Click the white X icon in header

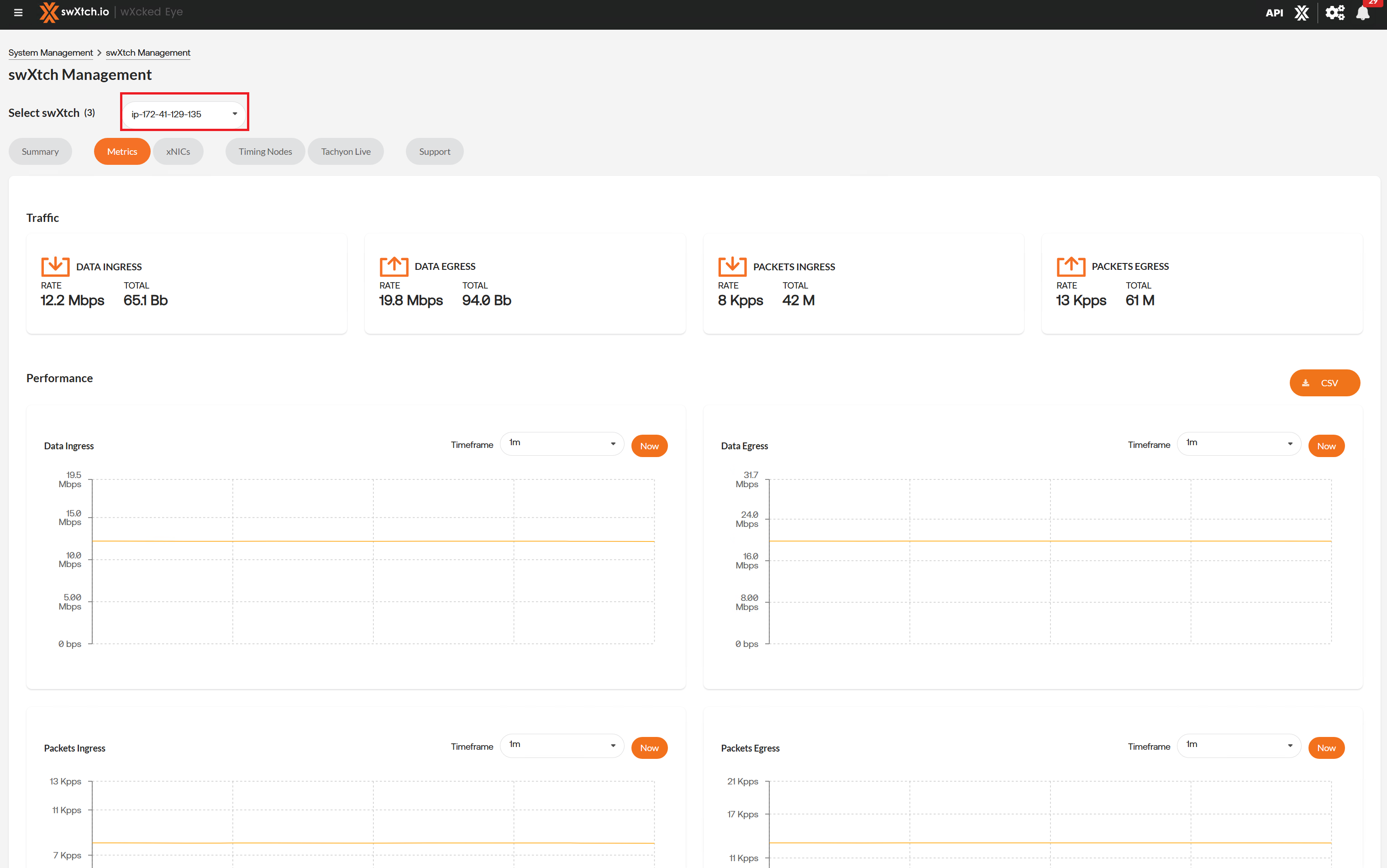tap(1302, 13)
